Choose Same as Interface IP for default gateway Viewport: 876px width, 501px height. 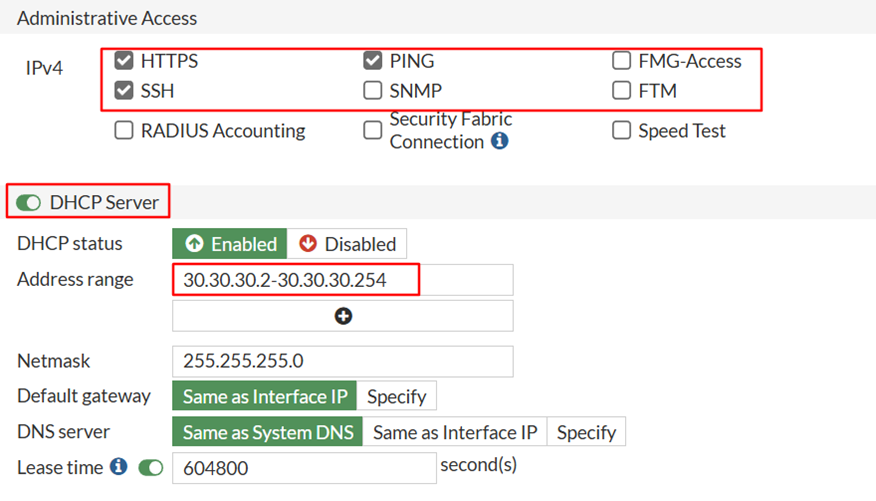[x=264, y=396]
